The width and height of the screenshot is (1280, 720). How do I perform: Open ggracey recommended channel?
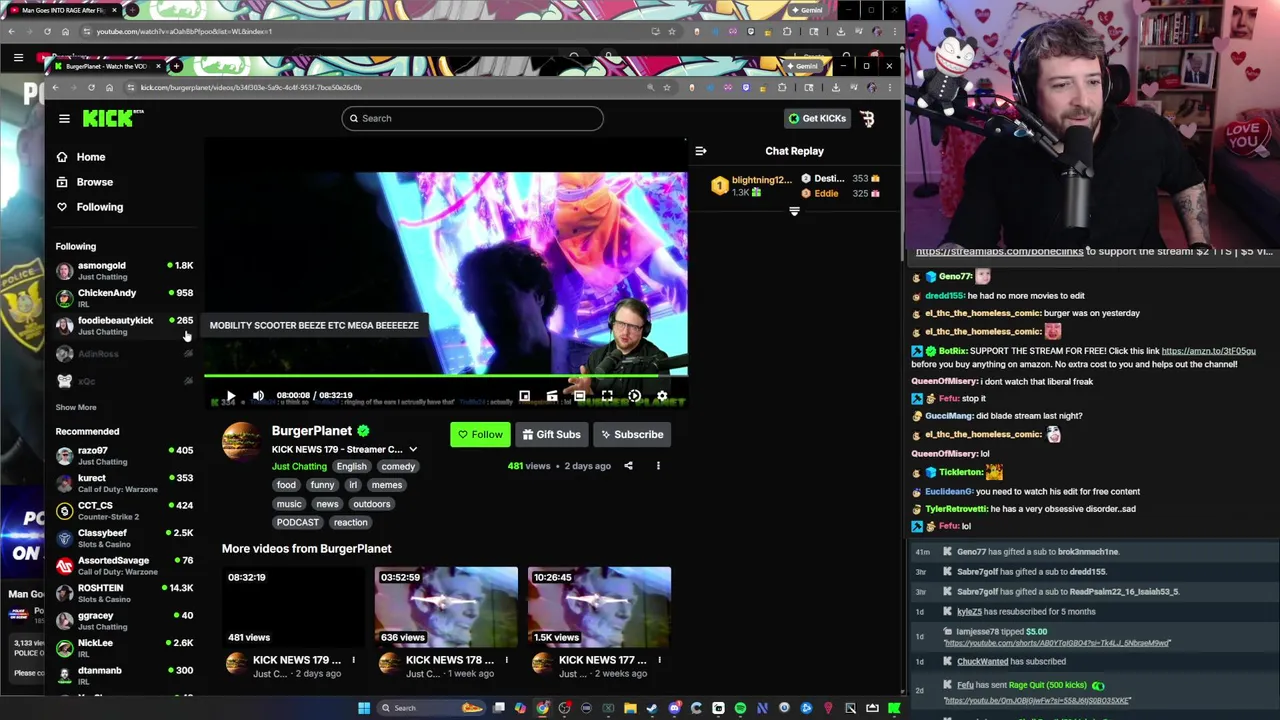(124, 620)
